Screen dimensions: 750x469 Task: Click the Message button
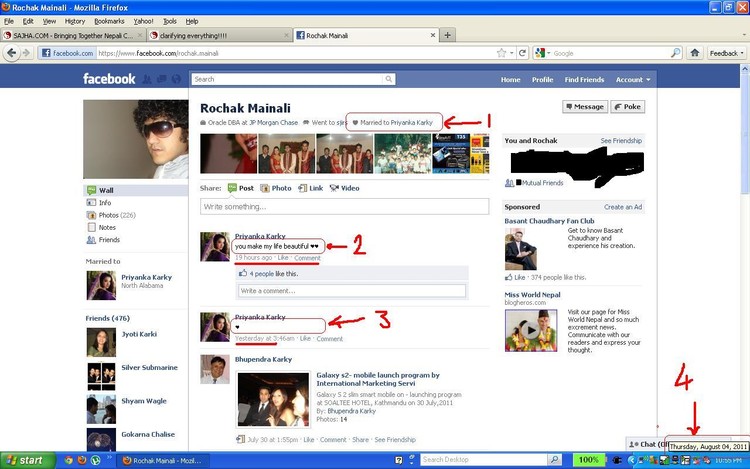(584, 106)
